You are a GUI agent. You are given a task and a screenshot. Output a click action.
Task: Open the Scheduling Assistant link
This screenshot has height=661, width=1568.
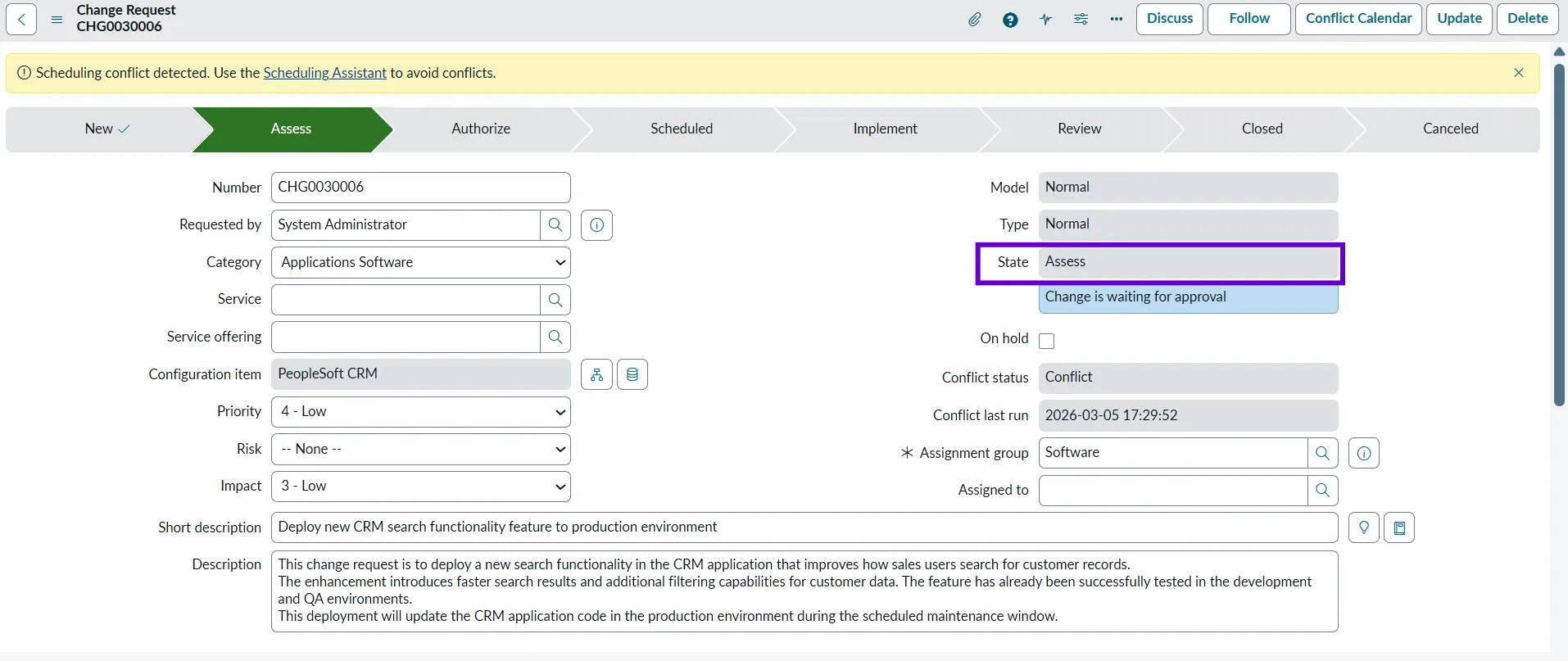324,73
